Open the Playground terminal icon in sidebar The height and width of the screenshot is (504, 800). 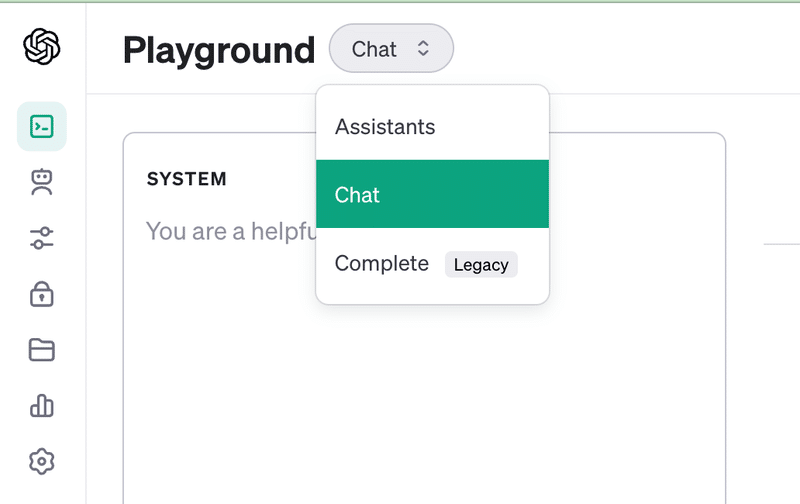click(x=42, y=127)
